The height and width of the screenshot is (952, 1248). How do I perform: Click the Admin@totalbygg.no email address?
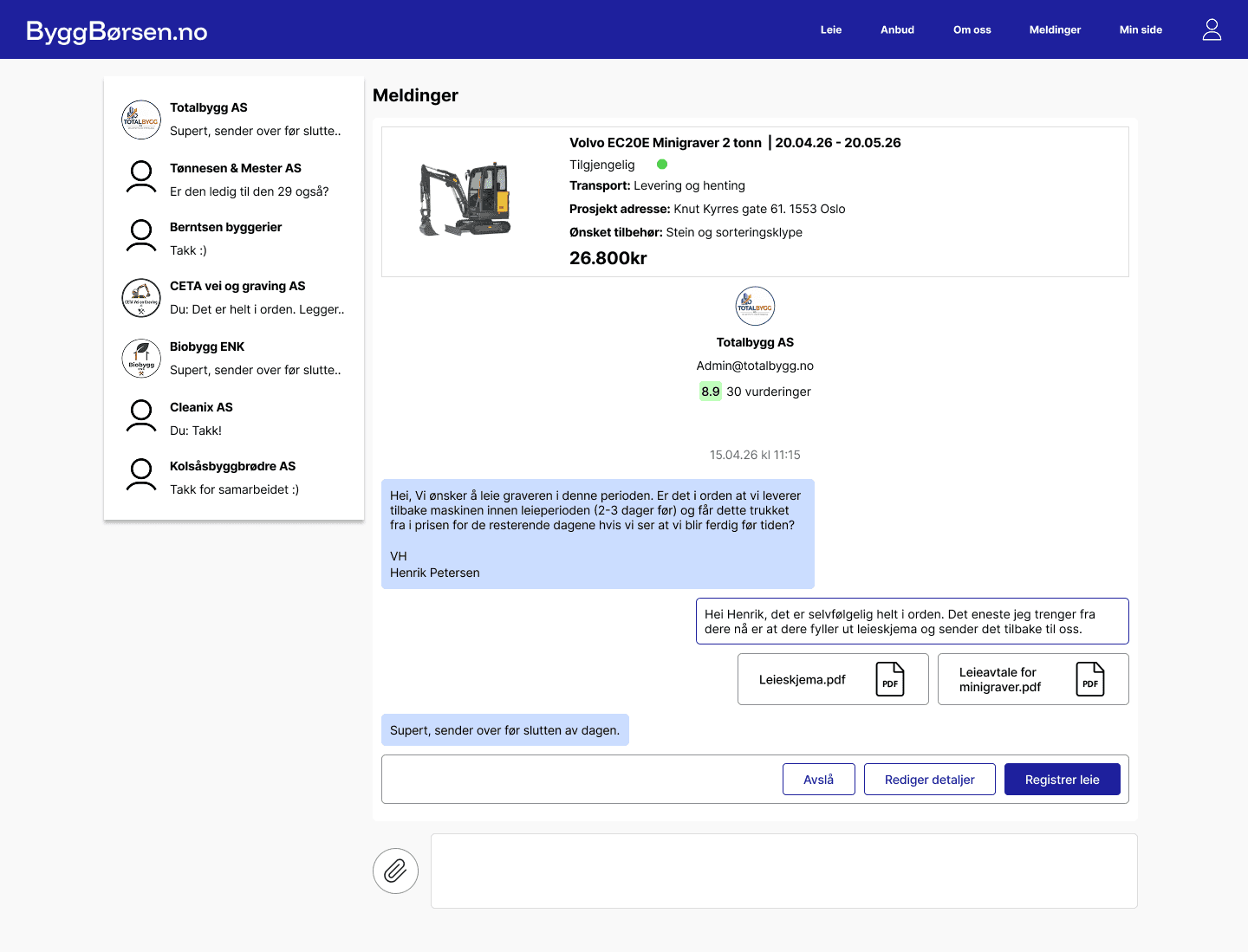tap(755, 366)
